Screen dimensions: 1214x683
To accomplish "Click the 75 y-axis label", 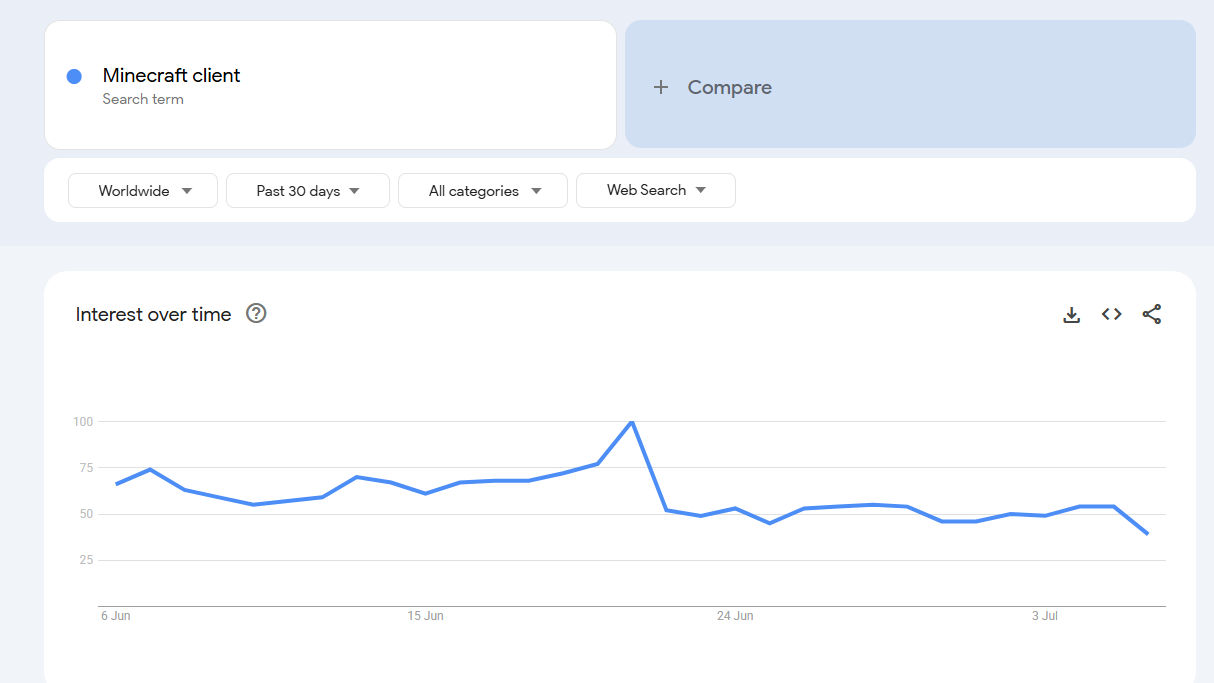I will [x=86, y=468].
